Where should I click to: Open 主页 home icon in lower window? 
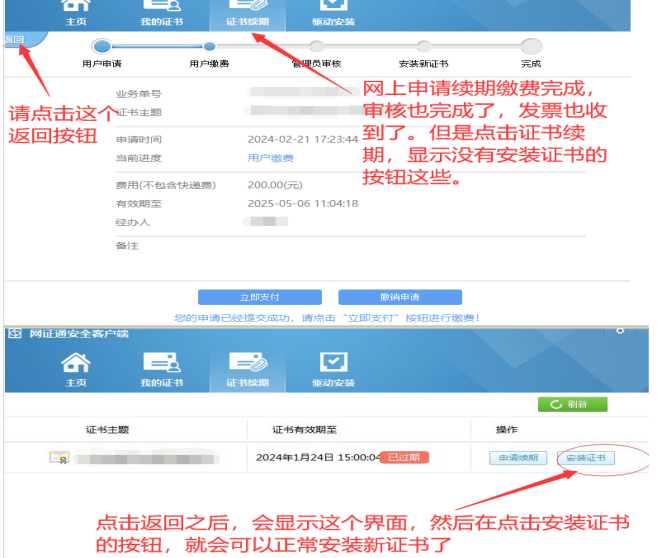pyautogui.click(x=76, y=368)
